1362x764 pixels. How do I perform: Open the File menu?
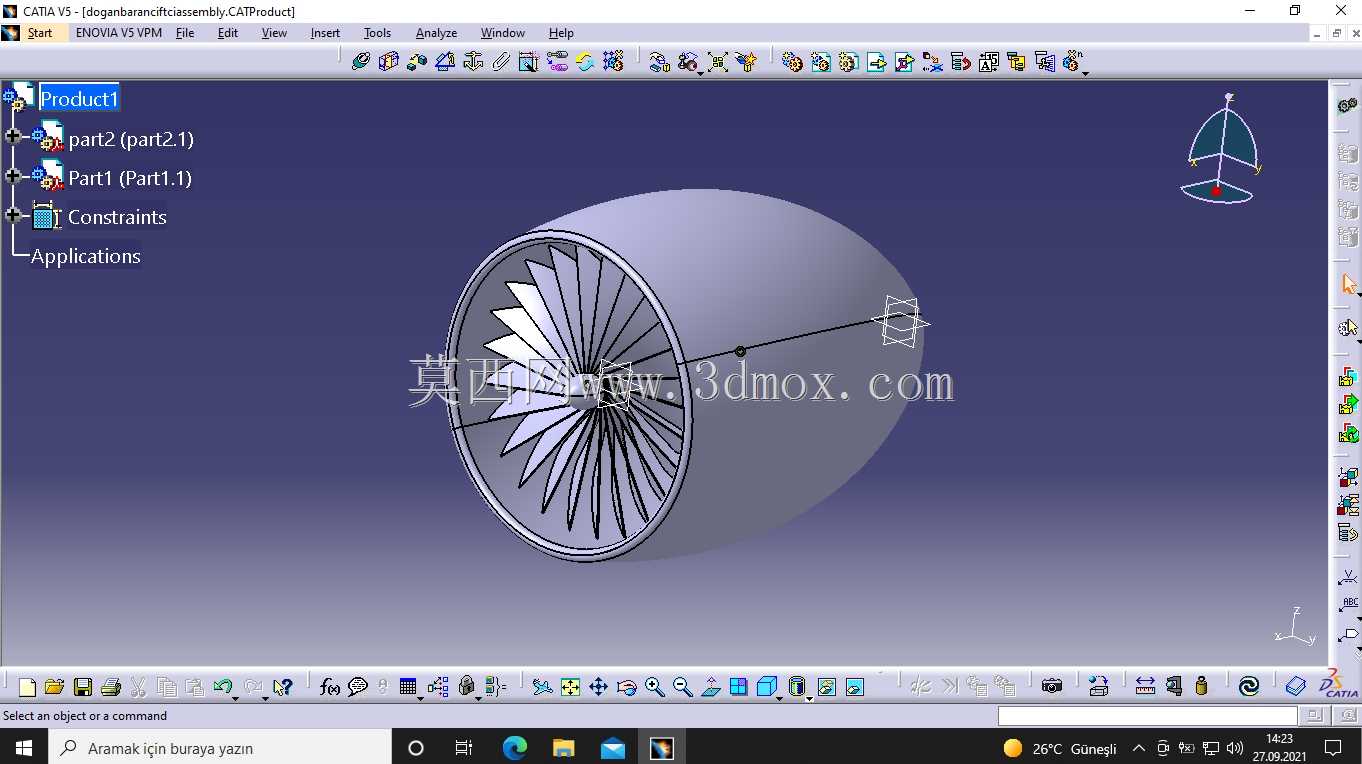tap(185, 33)
